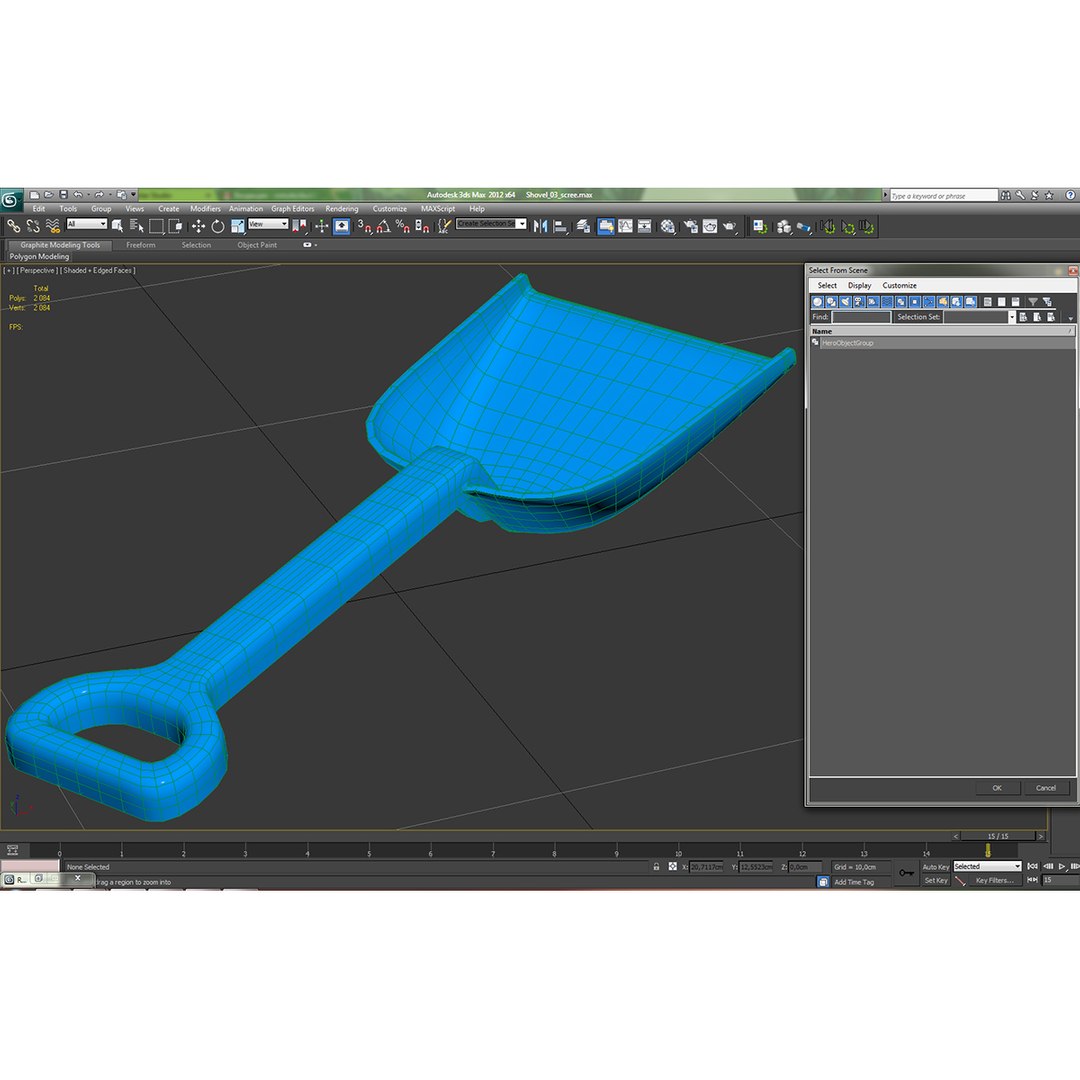
Task: Open Edit menu
Action: [x=39, y=209]
